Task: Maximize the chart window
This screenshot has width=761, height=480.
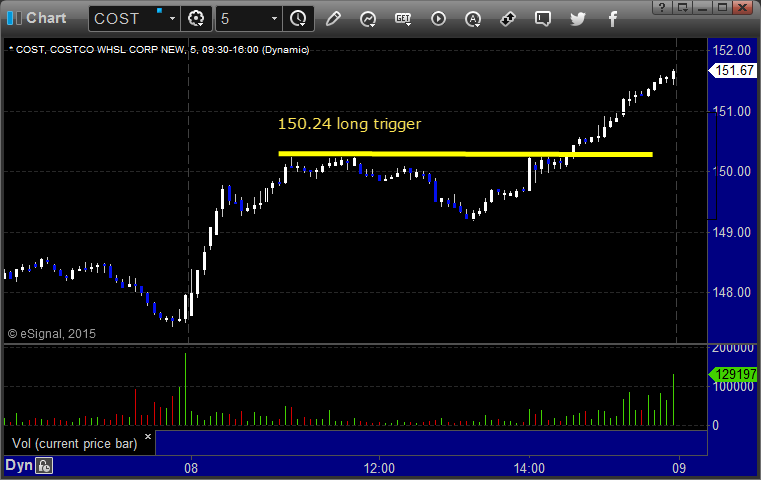Action: pyautogui.click(x=722, y=7)
